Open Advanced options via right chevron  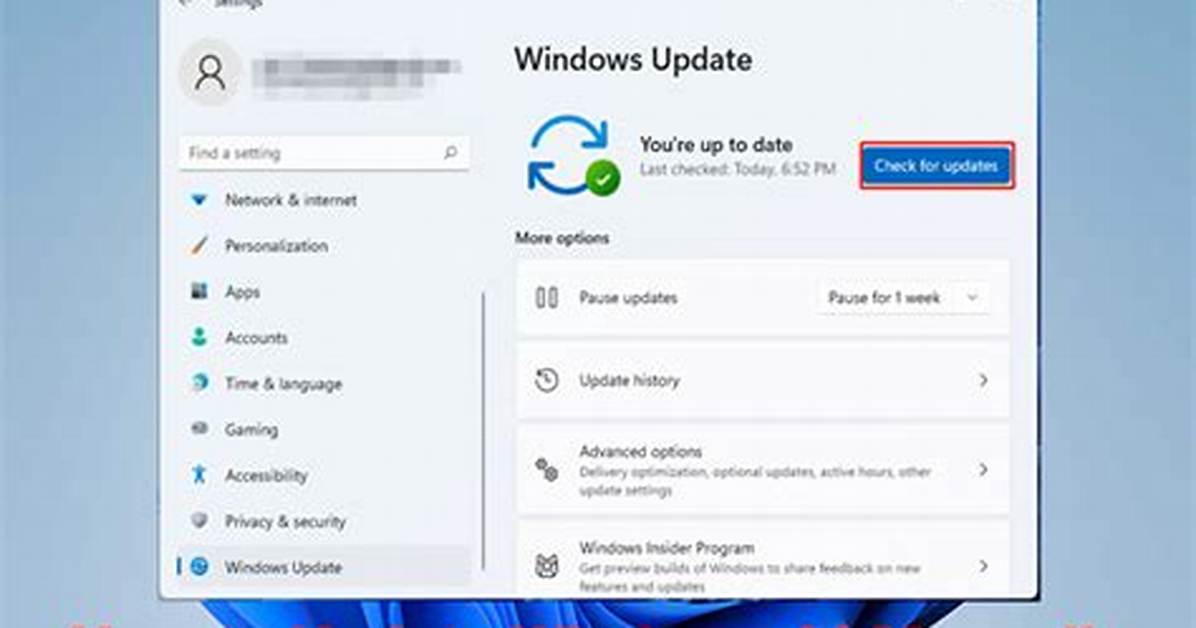(983, 470)
